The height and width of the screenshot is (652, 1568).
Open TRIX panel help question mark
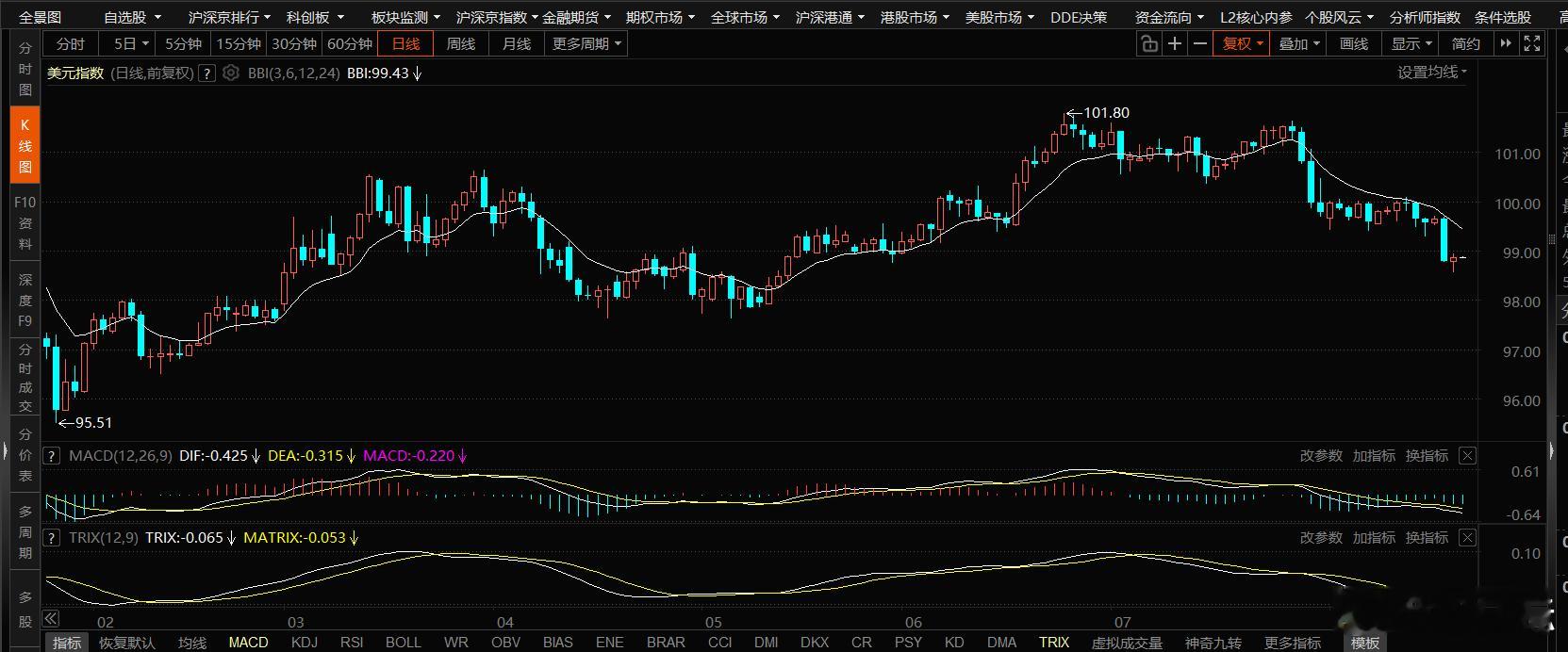tap(53, 538)
